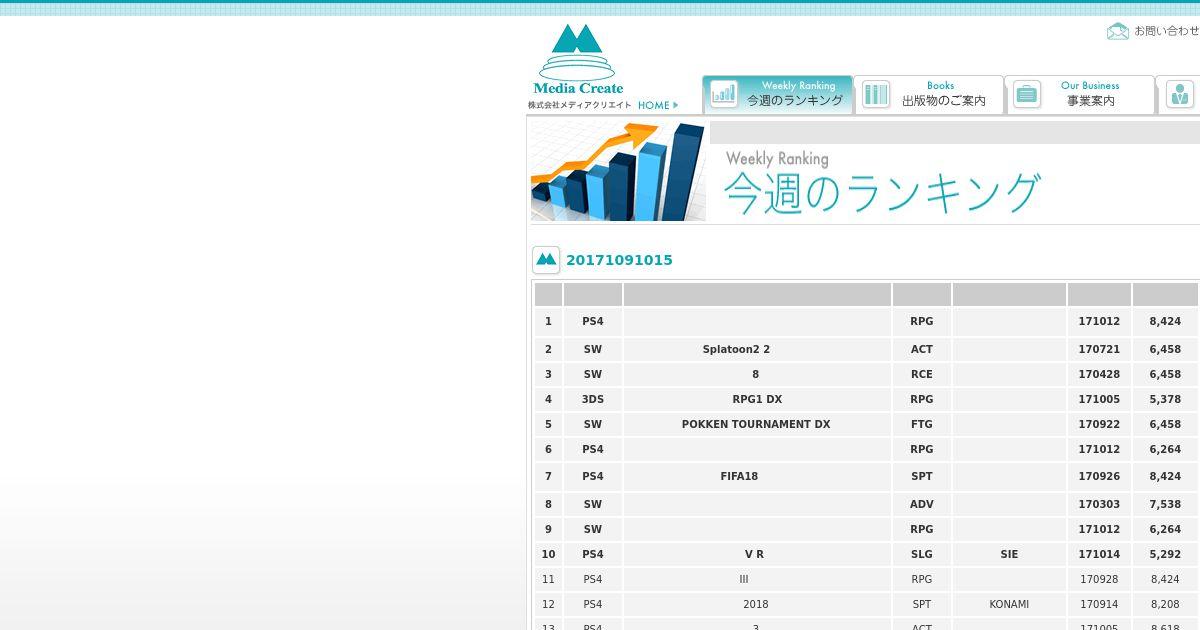This screenshot has width=1200, height=630.
Task: Click the bookshelf icon in Books tab
Action: coord(876,94)
